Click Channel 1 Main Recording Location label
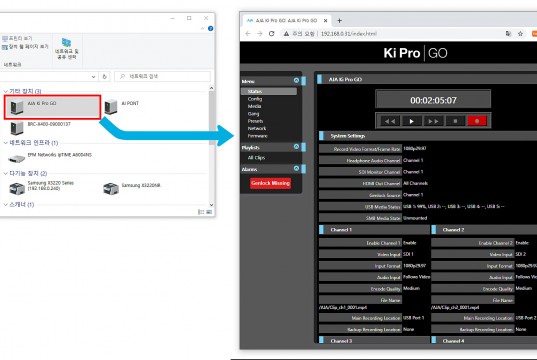Image resolution: width=537 pixels, height=360 pixels. tap(360, 318)
